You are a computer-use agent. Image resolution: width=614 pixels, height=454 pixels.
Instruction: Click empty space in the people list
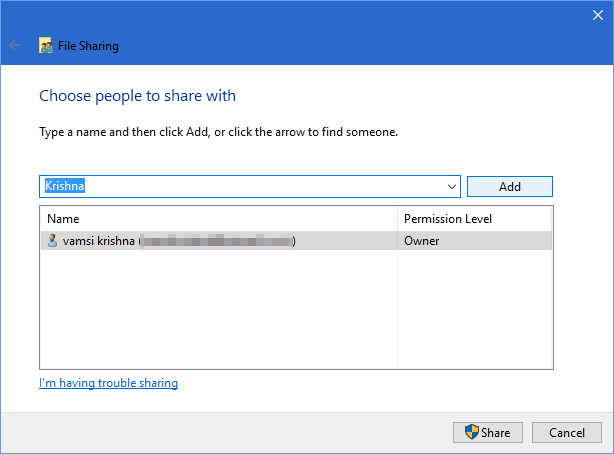218,310
